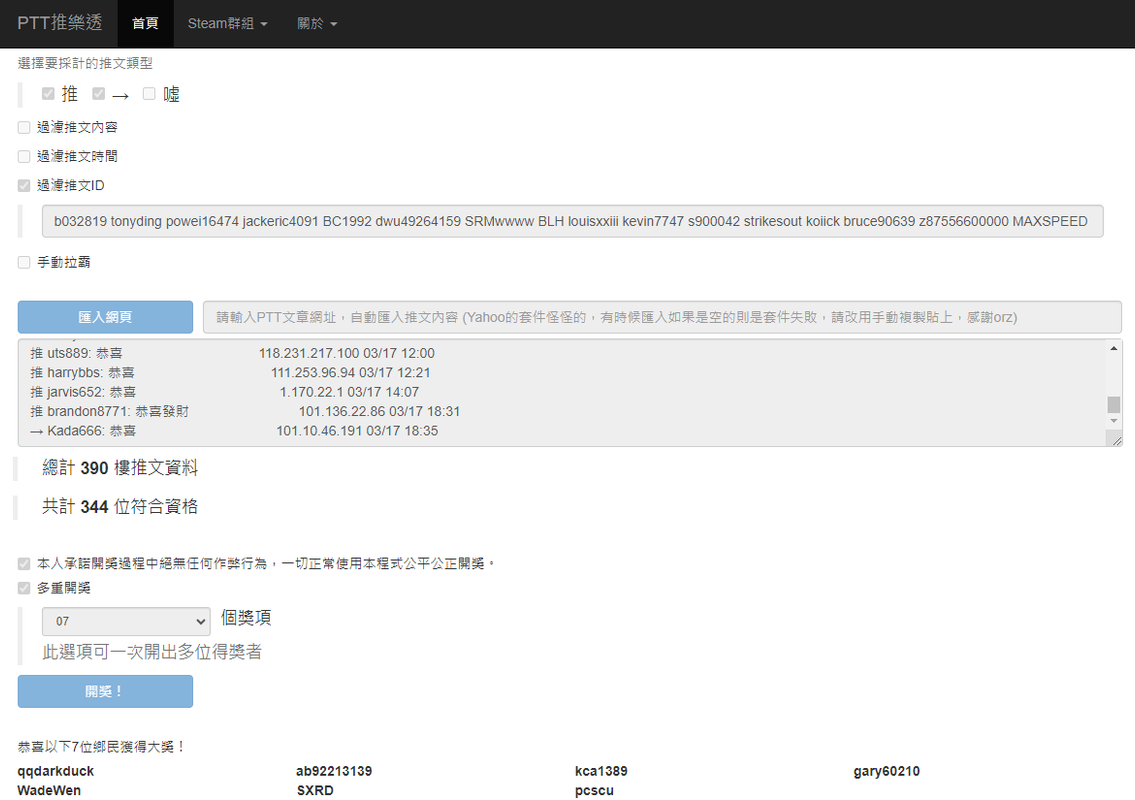
Task: Click the harrybbs comment line
Action: (230, 373)
